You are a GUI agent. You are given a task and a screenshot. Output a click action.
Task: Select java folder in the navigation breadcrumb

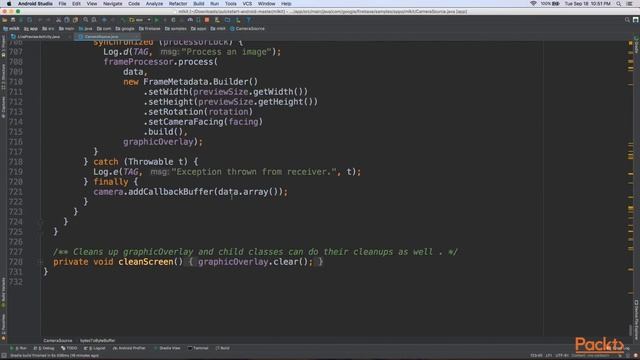click(x=85, y=29)
